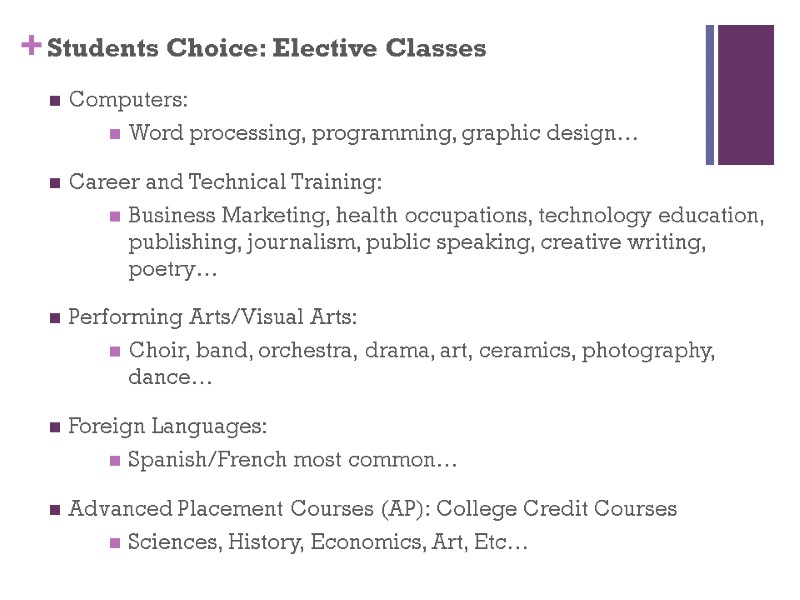The image size is (800, 600).
Task: Click the sub-bullet before Spanish/French most common
Action: click(x=115, y=461)
